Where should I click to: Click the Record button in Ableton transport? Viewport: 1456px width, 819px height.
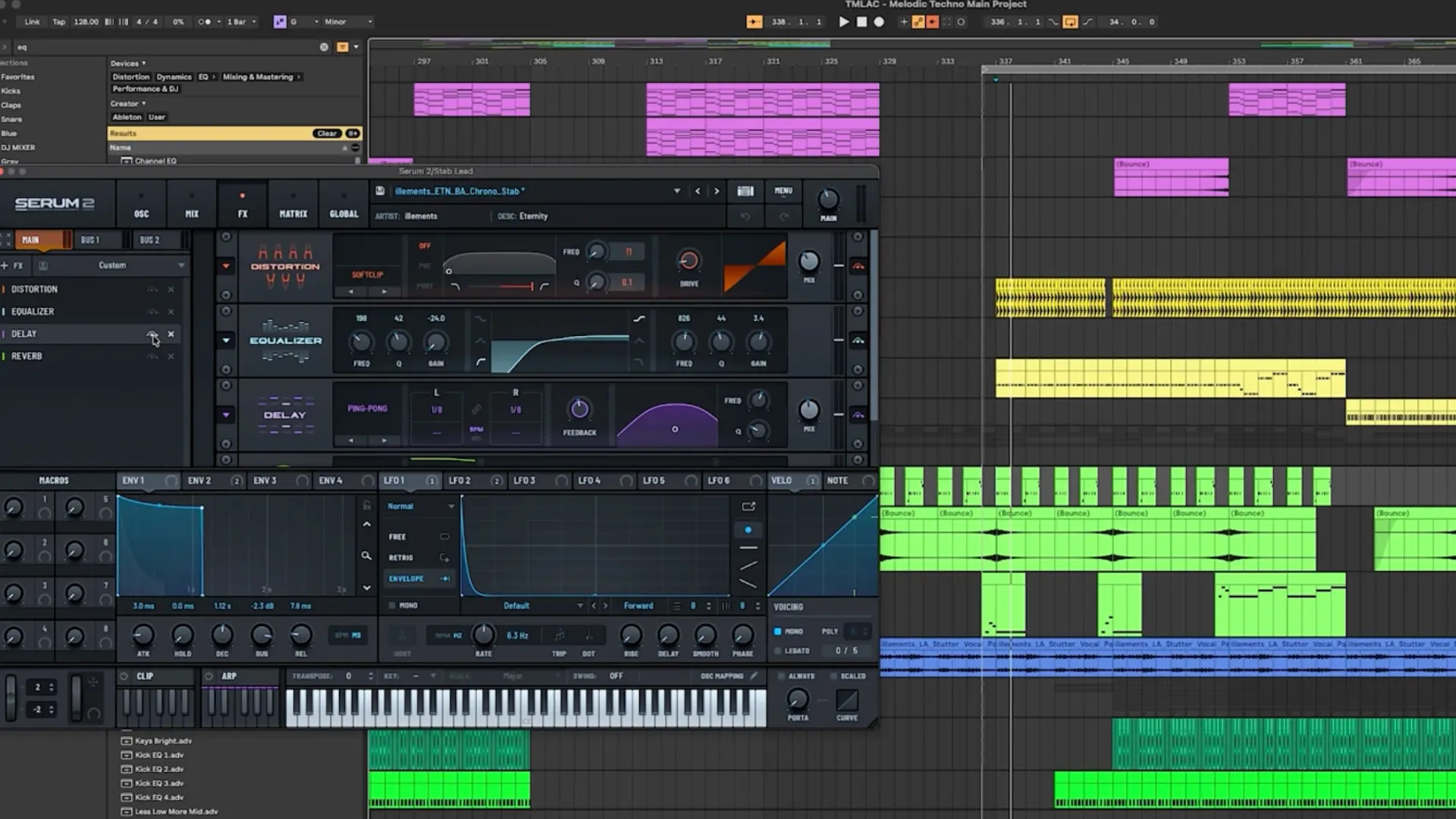(879, 22)
